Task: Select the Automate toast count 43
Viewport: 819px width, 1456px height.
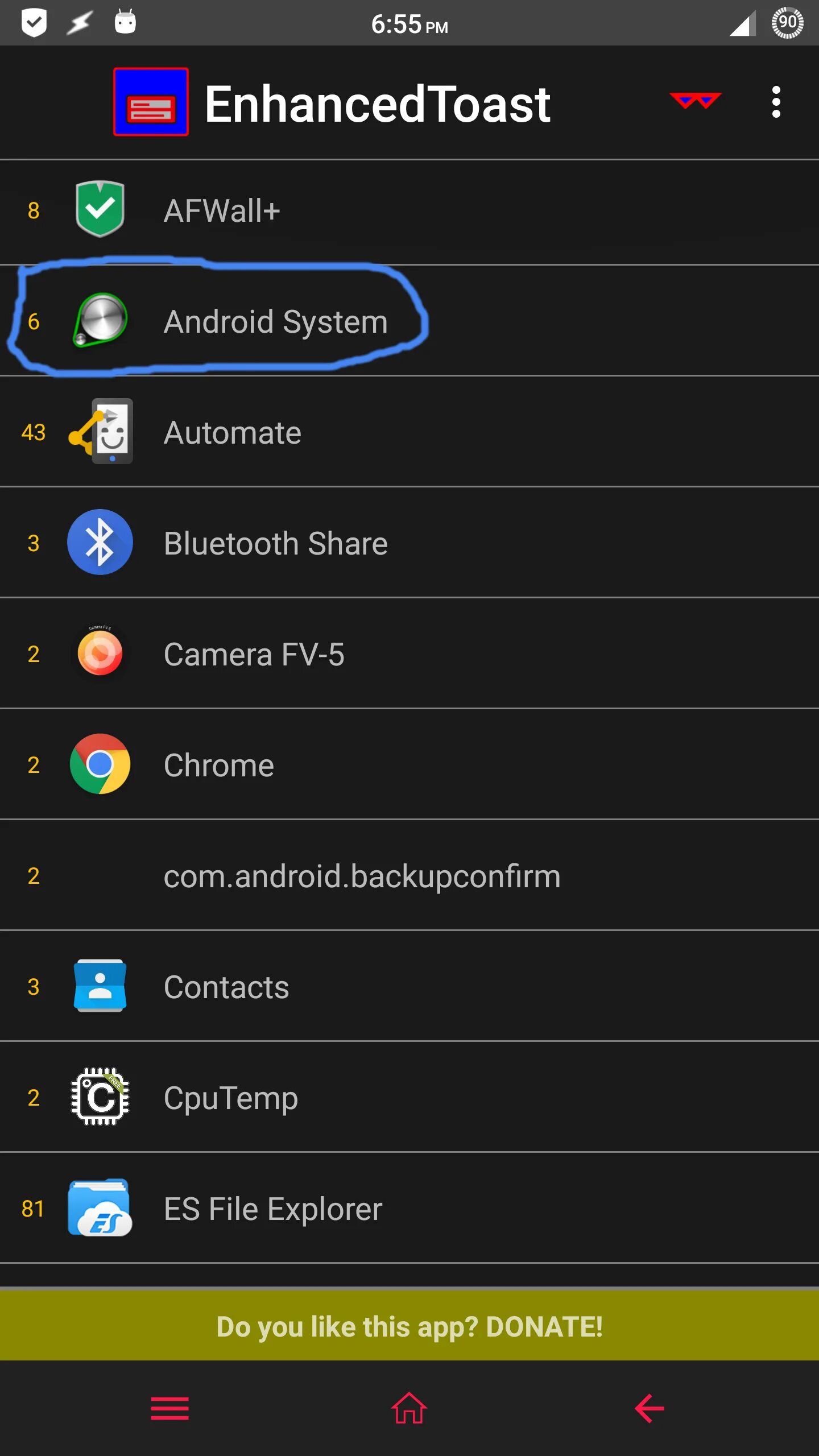Action: pos(33,432)
